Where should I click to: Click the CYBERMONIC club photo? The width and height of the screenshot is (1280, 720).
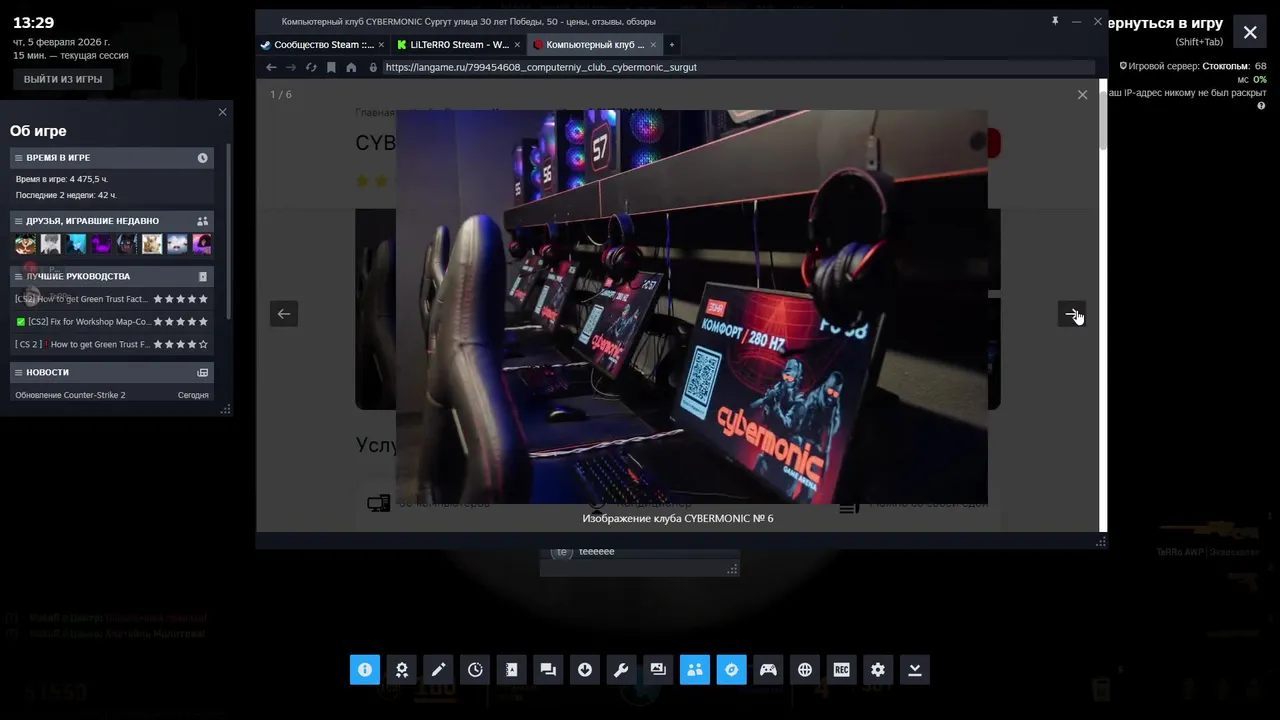point(692,307)
